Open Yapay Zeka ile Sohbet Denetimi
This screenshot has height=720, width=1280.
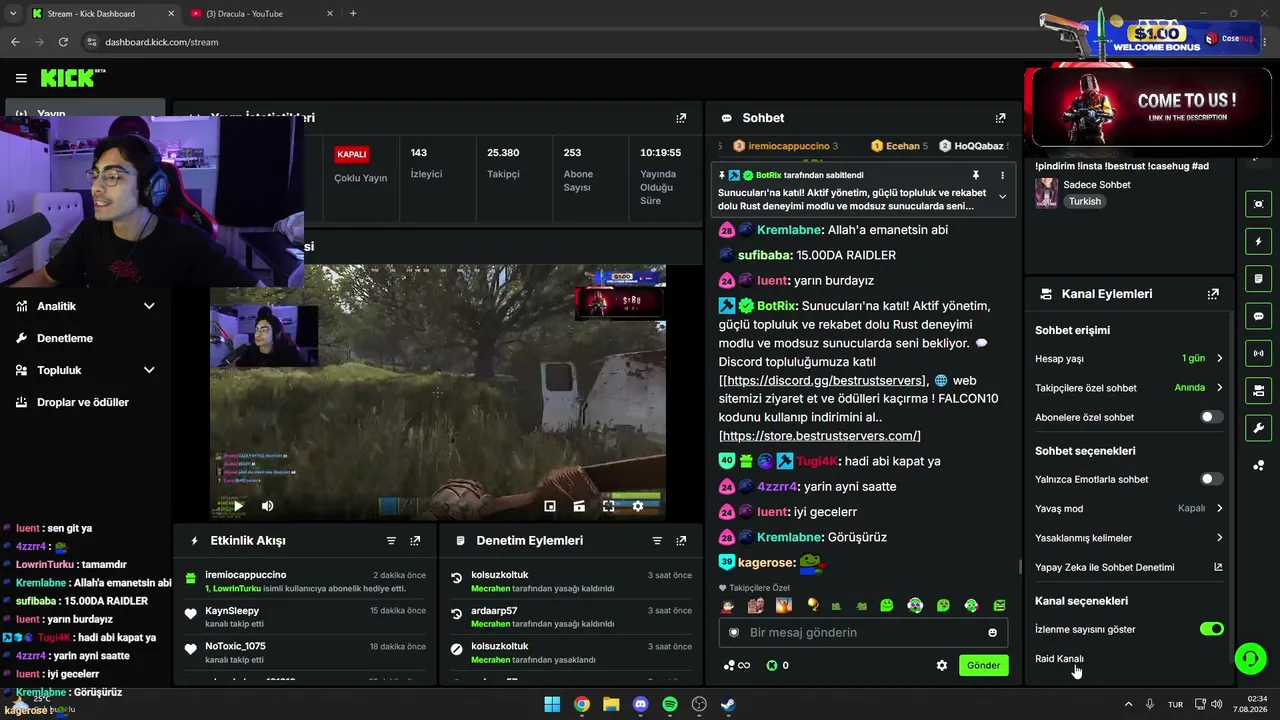(1129, 567)
